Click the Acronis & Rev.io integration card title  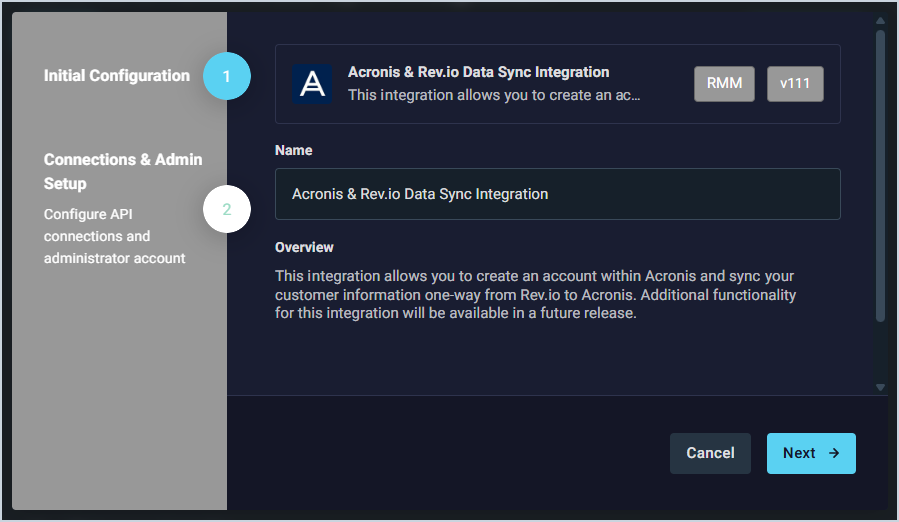point(478,72)
